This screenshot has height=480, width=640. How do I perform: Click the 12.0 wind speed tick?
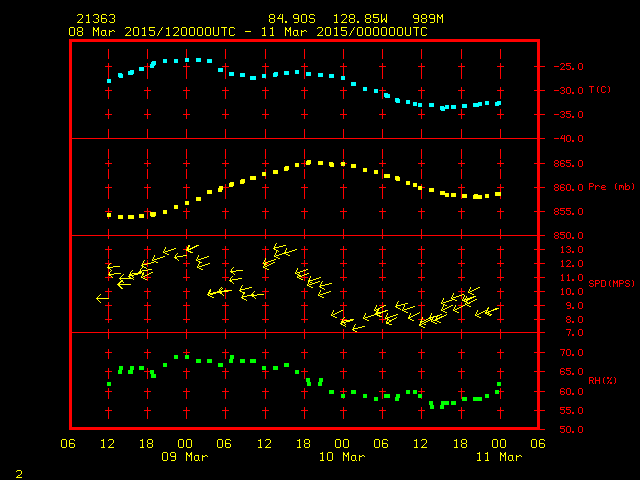click(x=571, y=264)
